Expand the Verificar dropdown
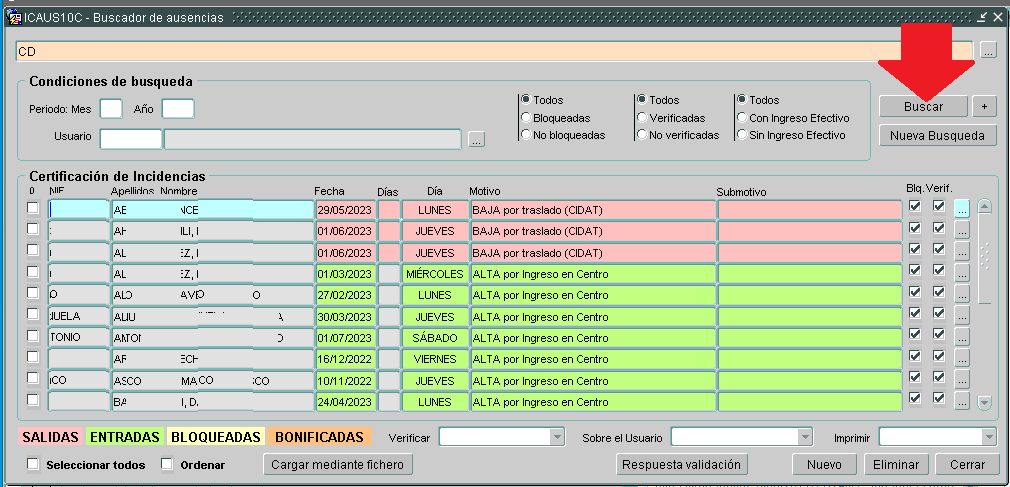 pos(552,437)
